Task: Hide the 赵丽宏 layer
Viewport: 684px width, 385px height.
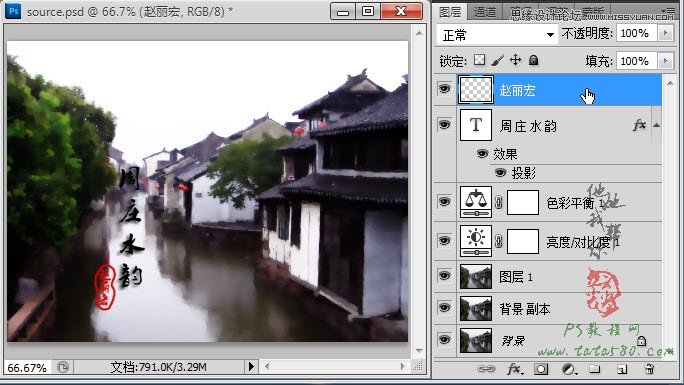Action: 445,89
